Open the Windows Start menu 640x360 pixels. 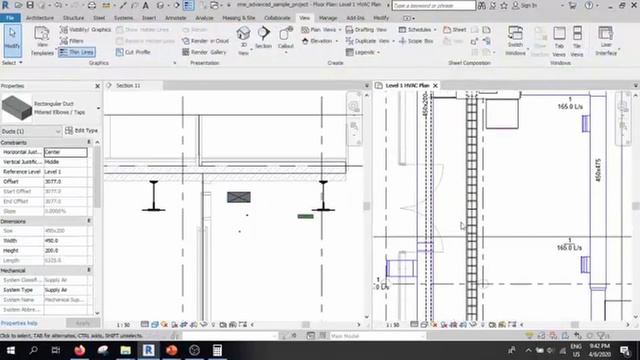click(11, 350)
